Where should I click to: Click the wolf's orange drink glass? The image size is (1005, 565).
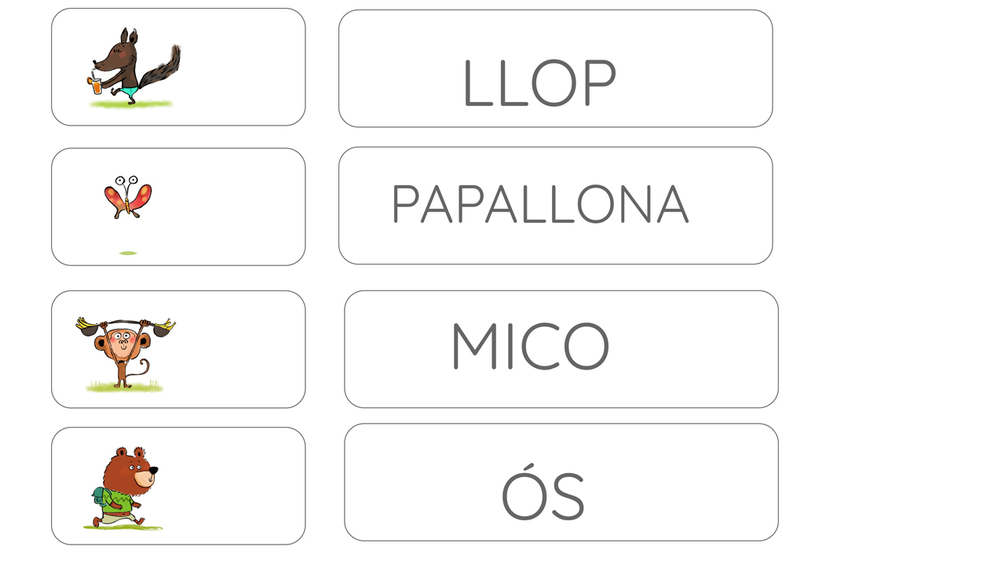96,84
